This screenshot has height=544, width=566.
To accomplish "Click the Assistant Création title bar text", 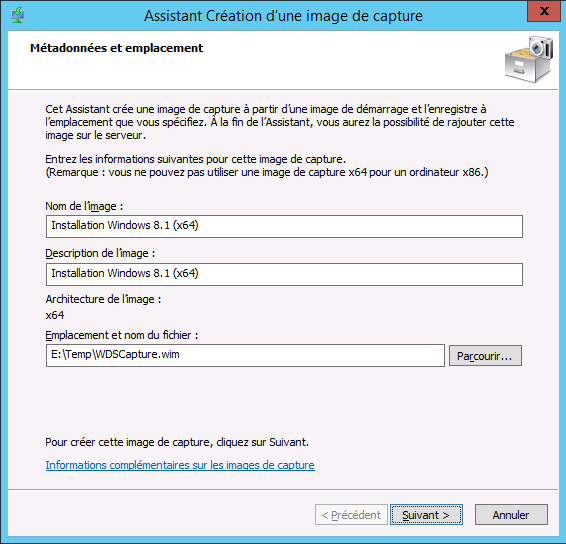I will (x=283, y=16).
